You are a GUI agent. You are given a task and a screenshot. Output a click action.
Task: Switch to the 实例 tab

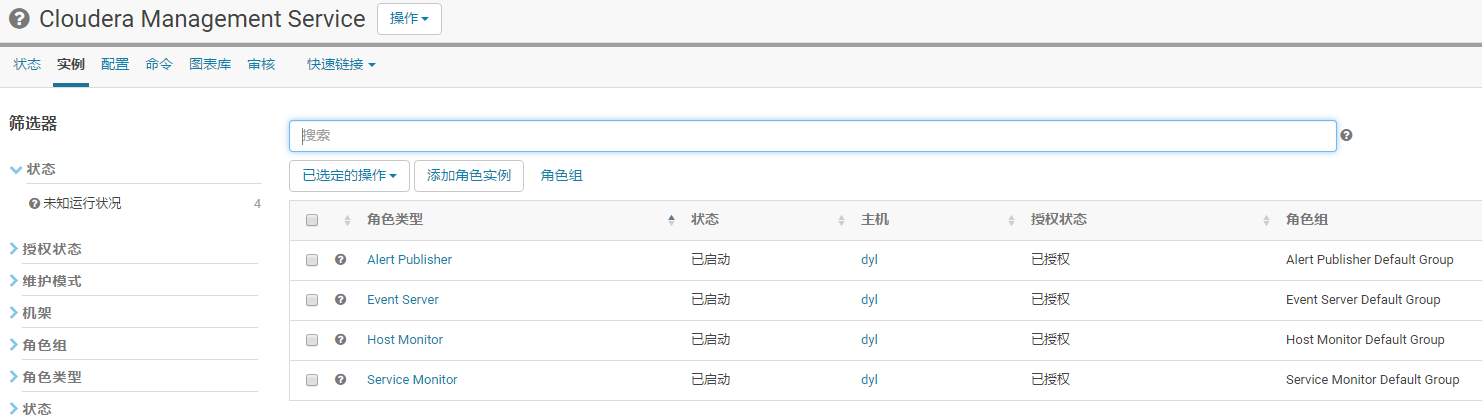71,64
